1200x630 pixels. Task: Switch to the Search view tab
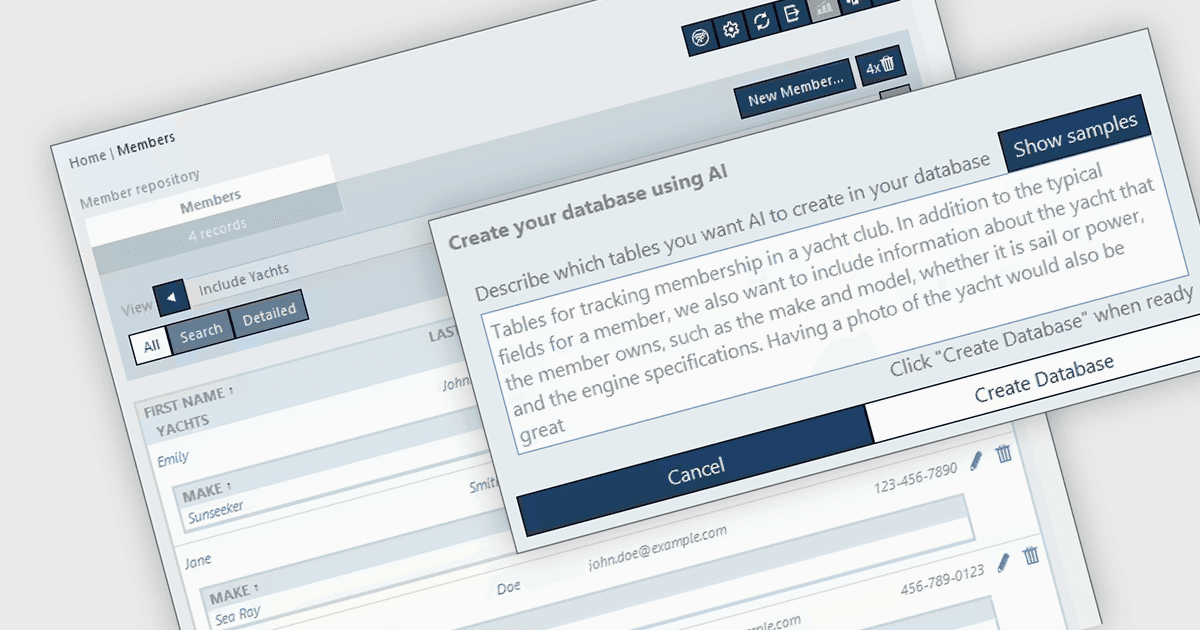click(201, 333)
